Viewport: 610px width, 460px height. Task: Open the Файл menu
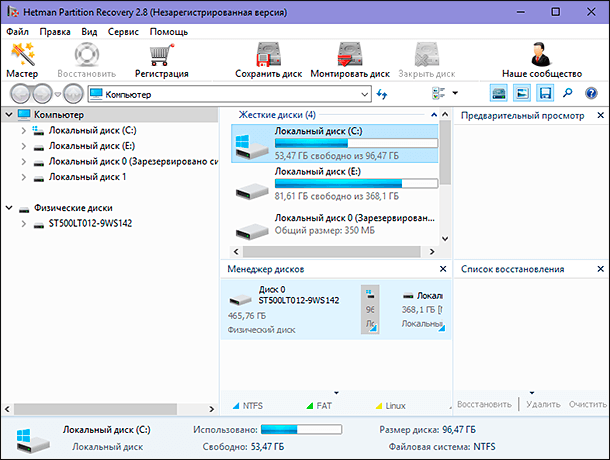18,32
